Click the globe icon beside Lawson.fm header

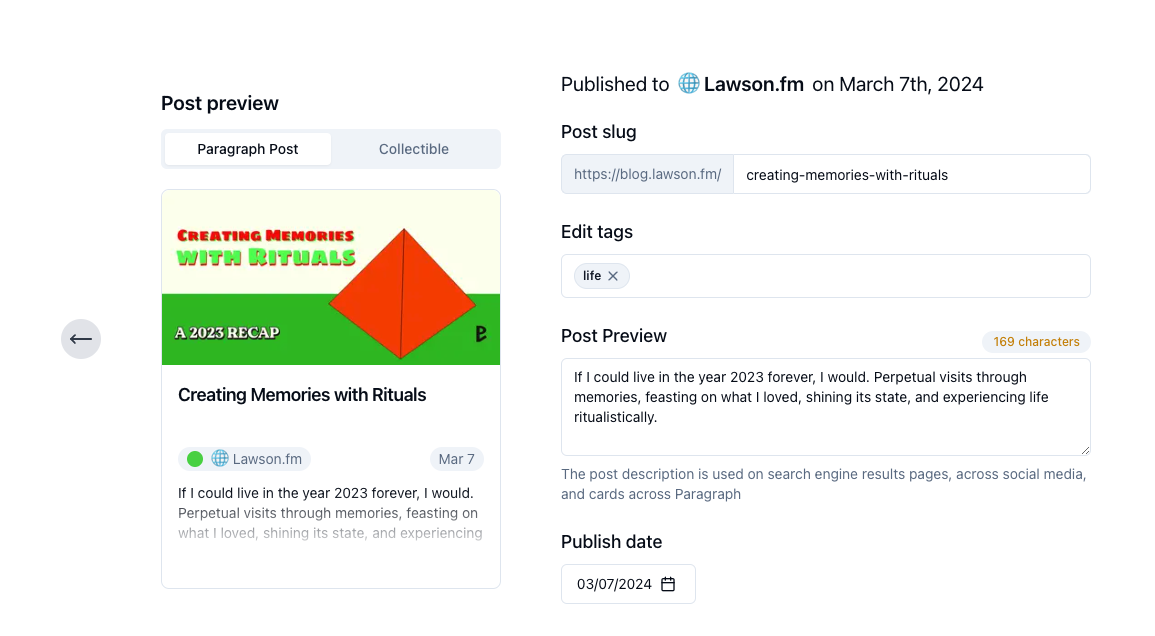coord(689,83)
